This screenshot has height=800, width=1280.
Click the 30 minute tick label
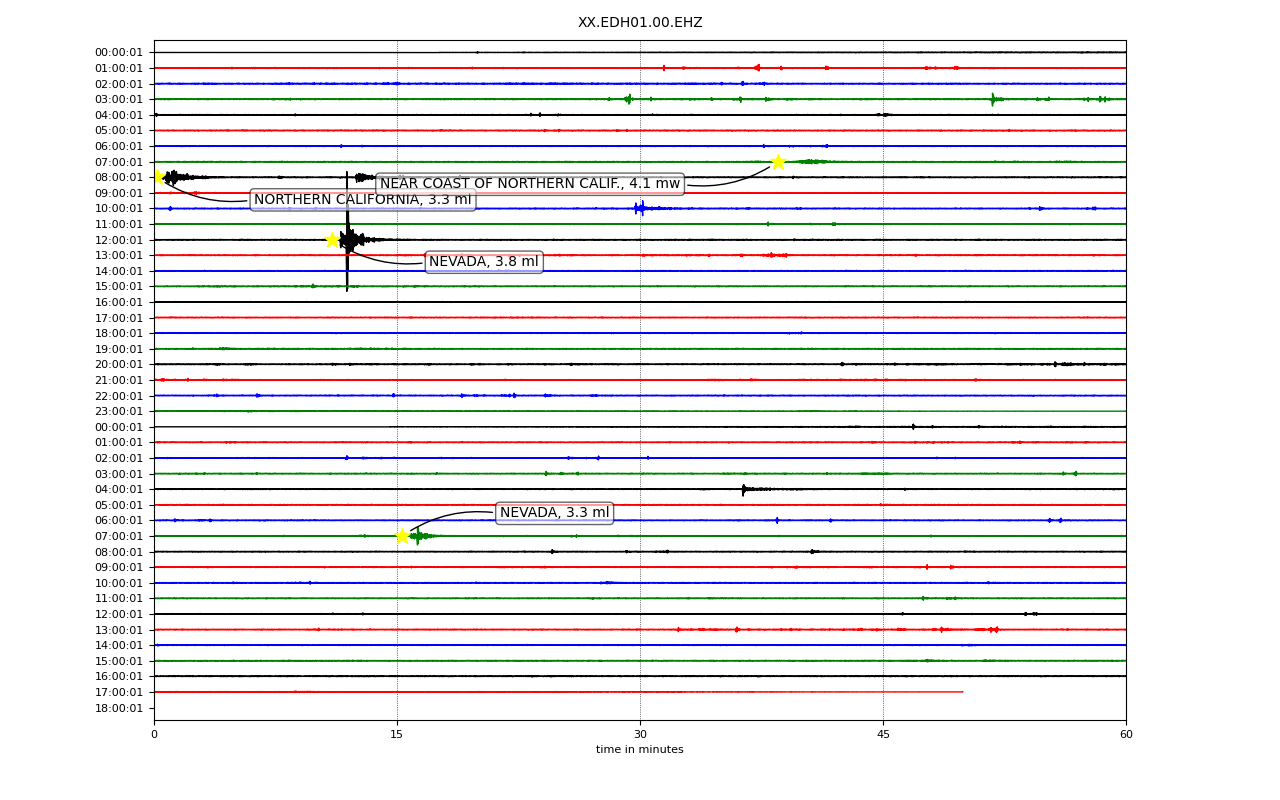tap(640, 735)
